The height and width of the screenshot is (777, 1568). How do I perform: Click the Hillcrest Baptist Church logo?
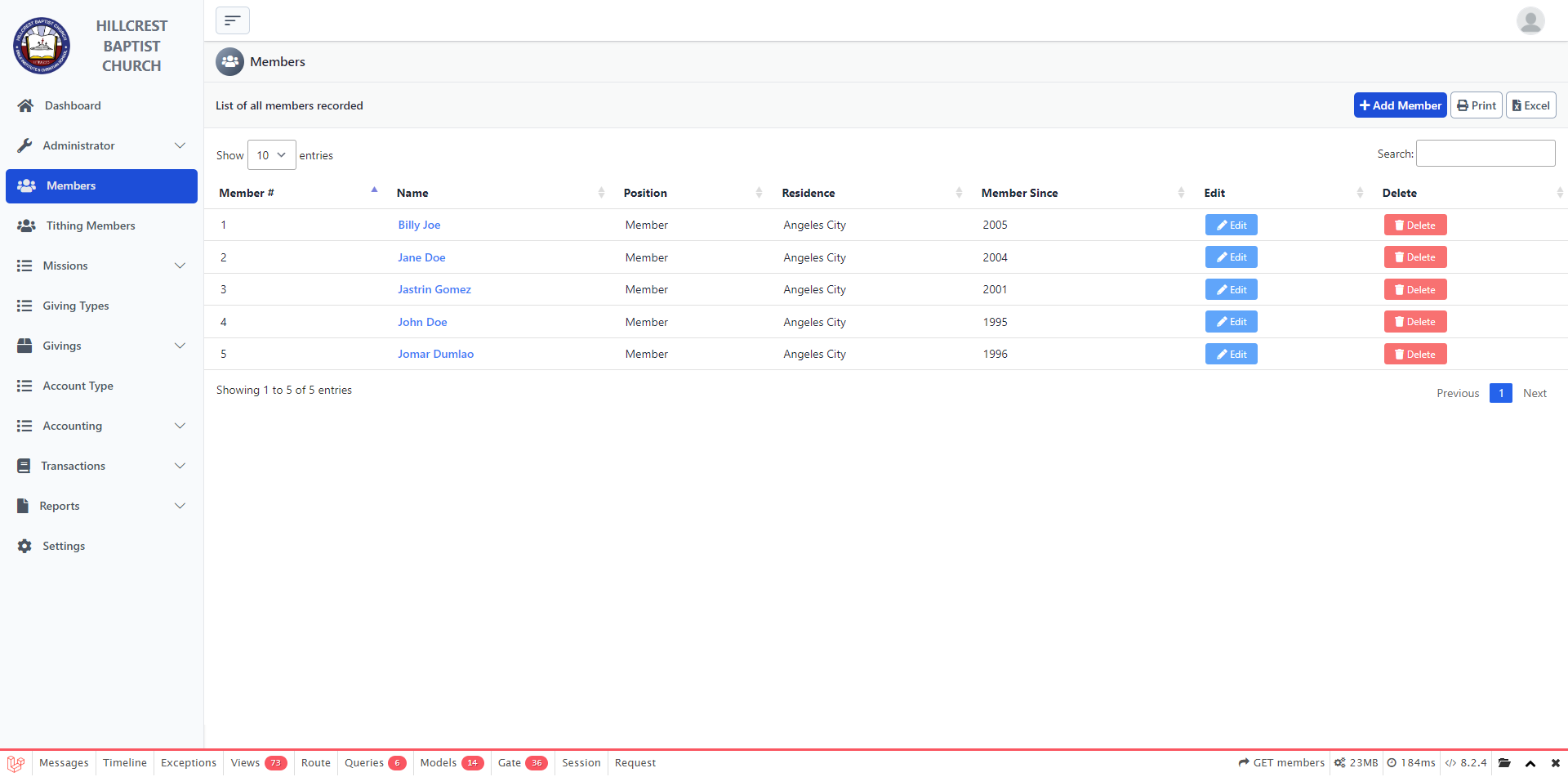[42, 46]
